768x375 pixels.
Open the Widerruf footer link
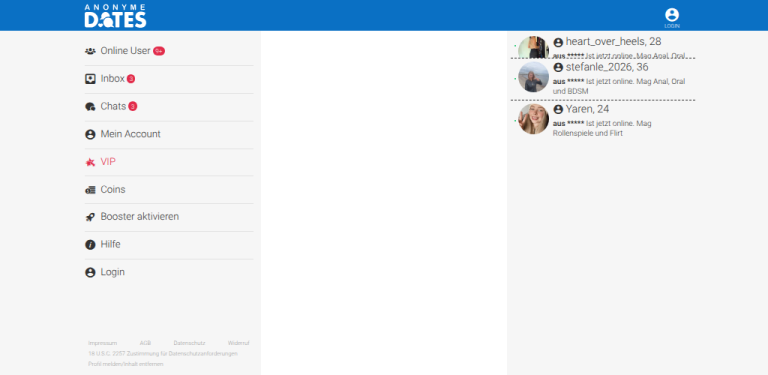[x=238, y=343]
